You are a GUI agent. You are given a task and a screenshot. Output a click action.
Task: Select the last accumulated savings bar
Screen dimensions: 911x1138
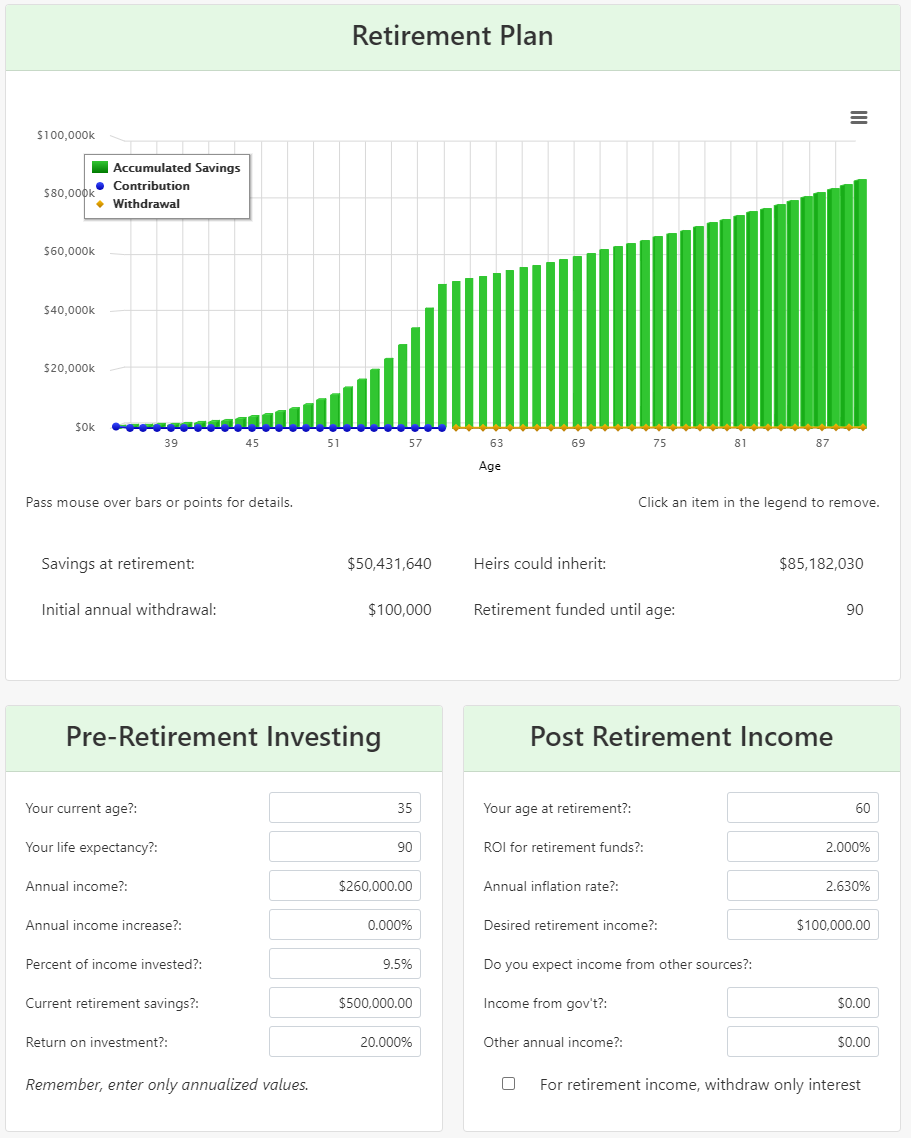click(x=860, y=303)
